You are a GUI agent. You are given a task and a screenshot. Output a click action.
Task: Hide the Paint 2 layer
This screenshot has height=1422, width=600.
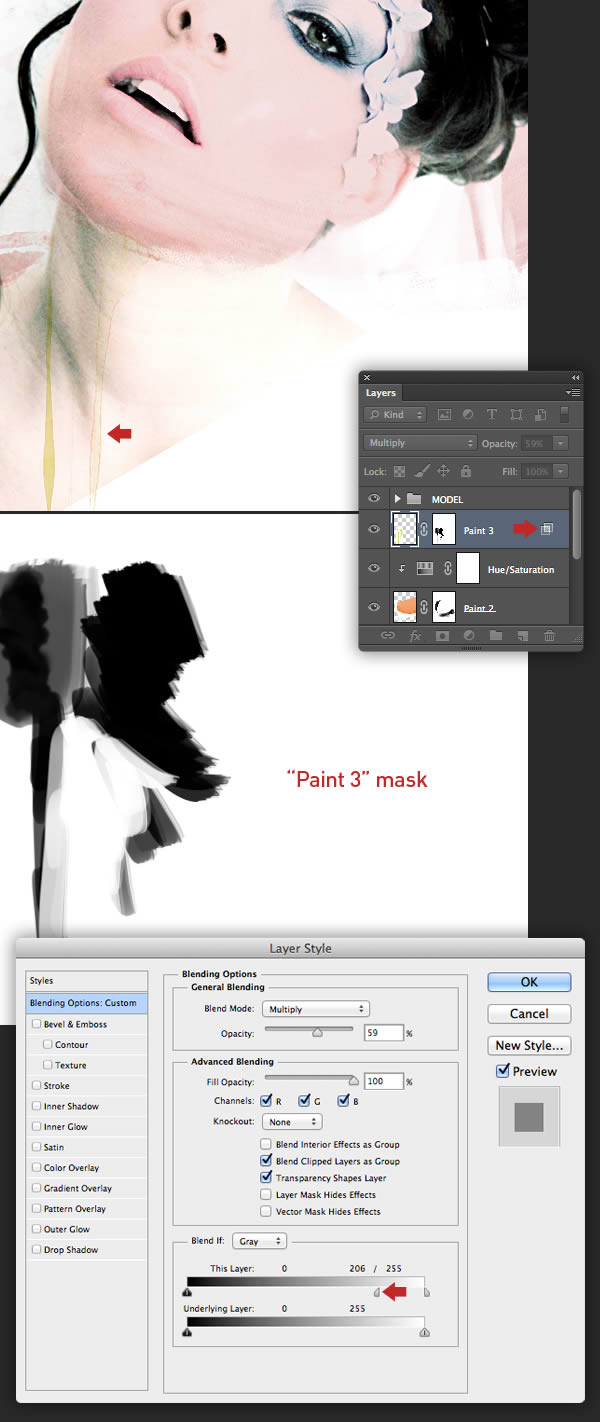374,608
